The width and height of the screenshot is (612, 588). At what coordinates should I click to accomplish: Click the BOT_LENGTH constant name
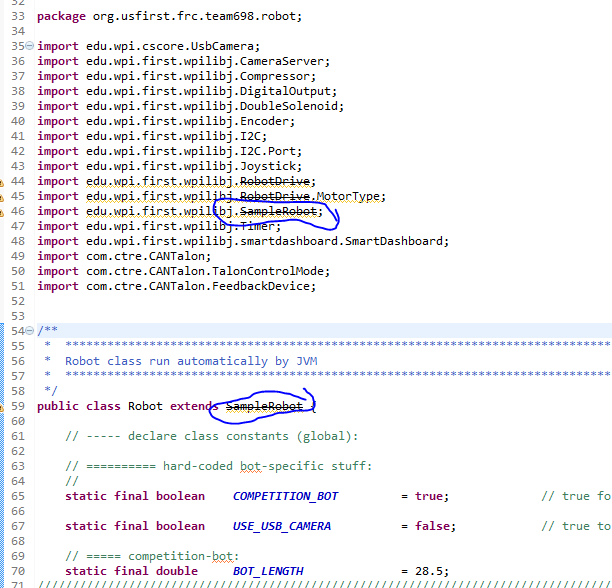[268, 571]
